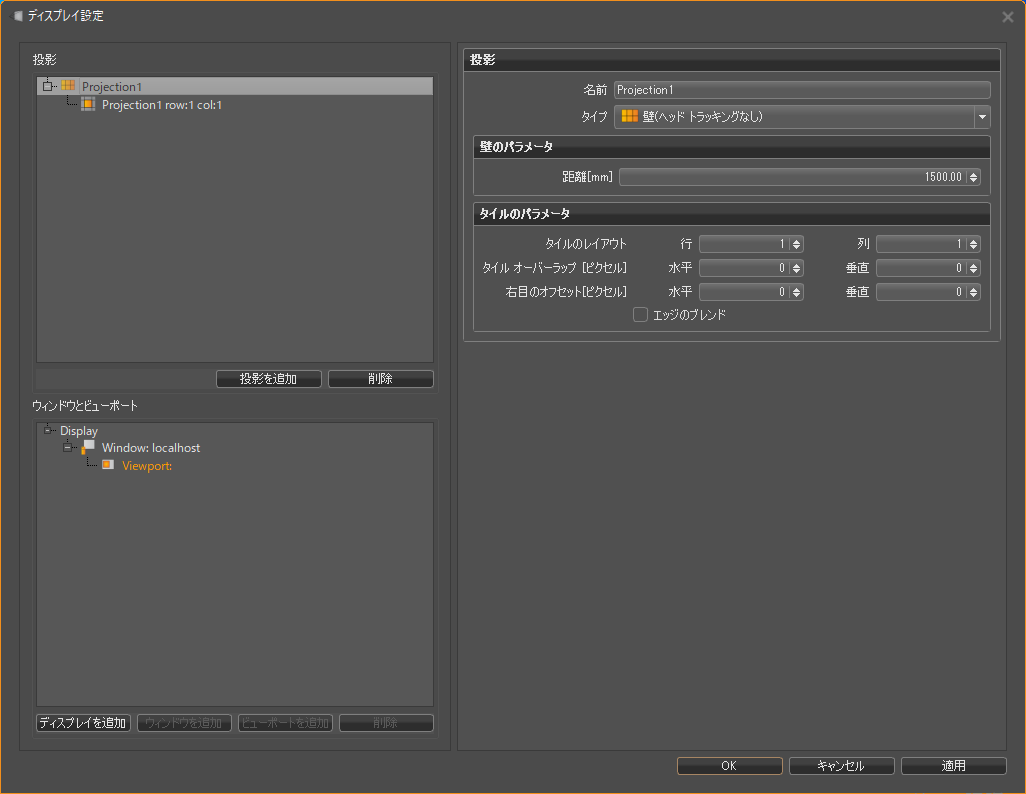Click the Projection1 row:1 col:1 tile icon

pyautogui.click(x=88, y=104)
